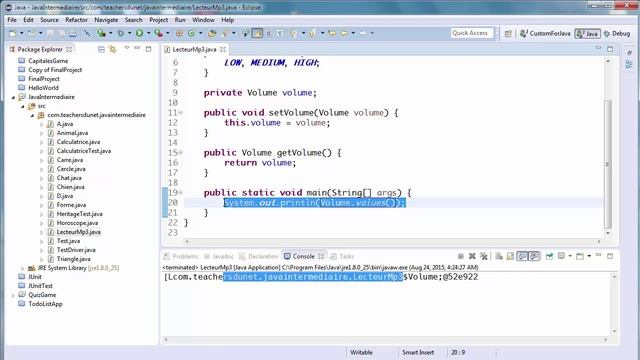
Task: Select LecteurMp3.java in Package Explorer
Action: coord(78,232)
